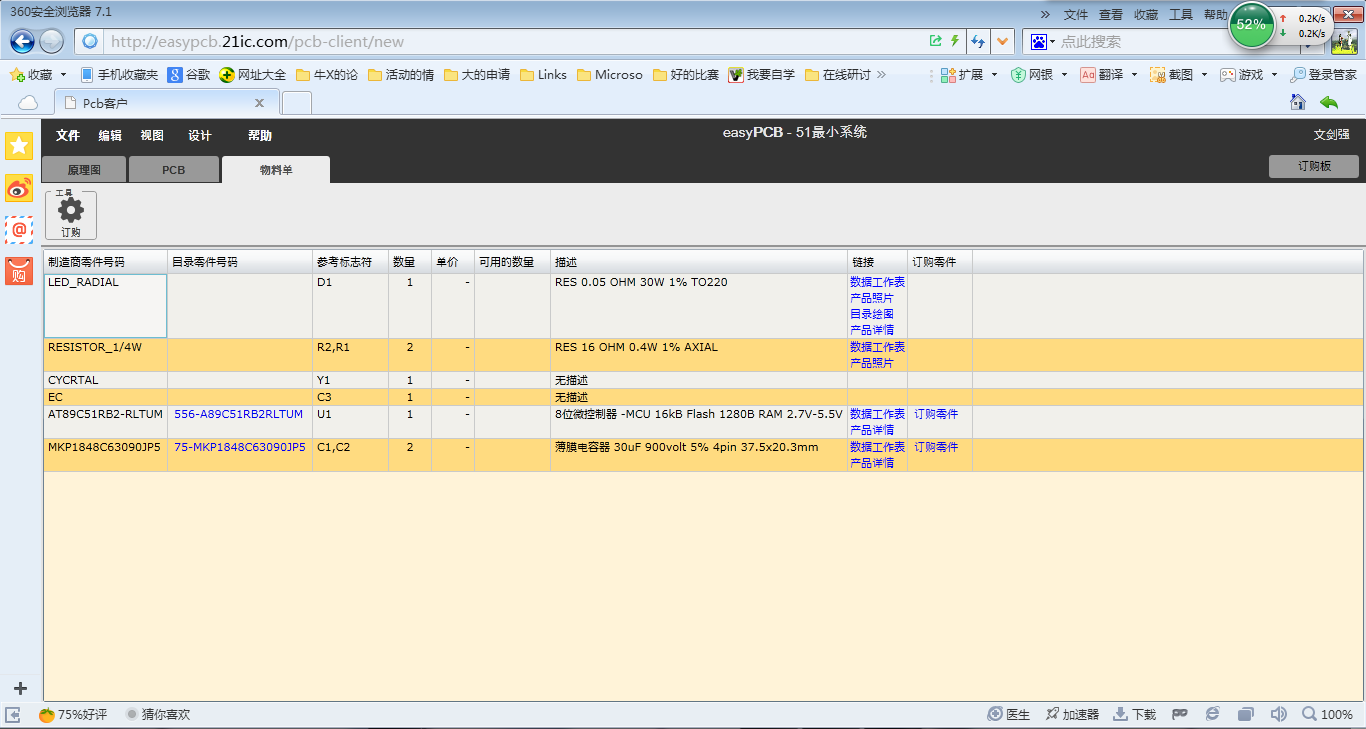Screen dimensions: 1366x729
Task: Open the 帮助 menu in easyPCB
Action: tap(260, 136)
